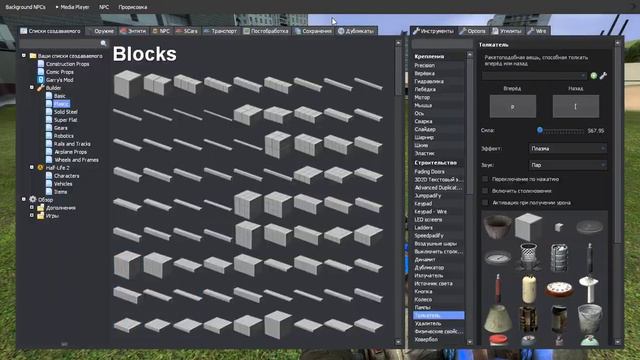
Task: Select the round dial gauge thruster model
Action: [x=498, y=258]
